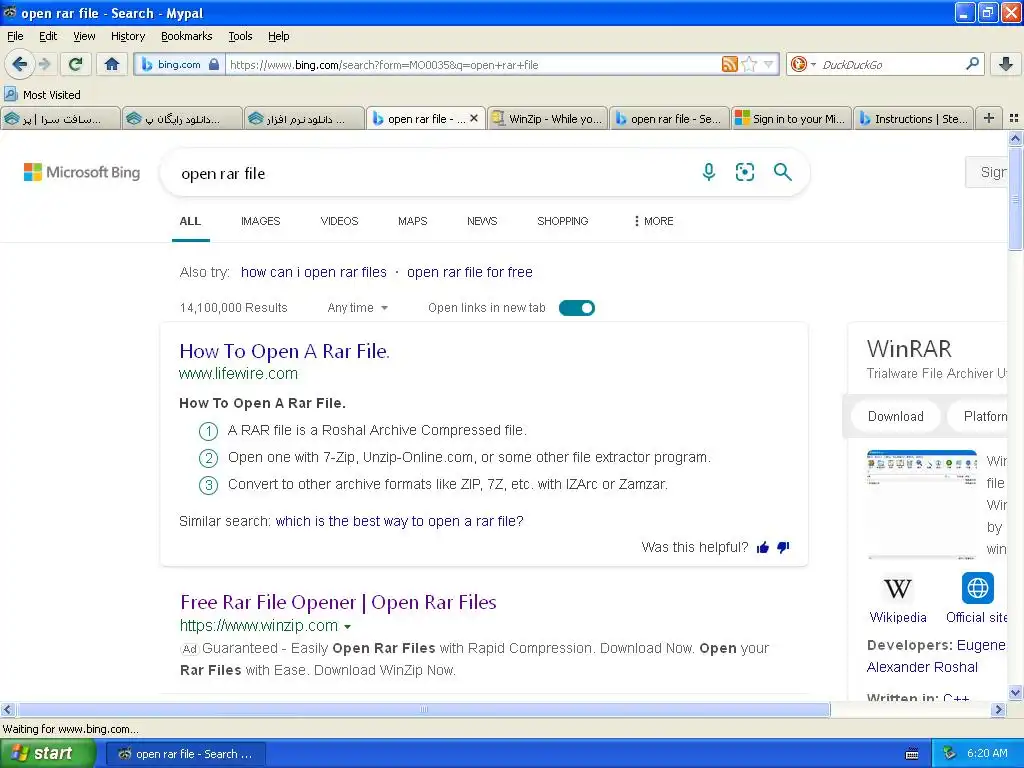
Task: Toggle Open links in new tab switch
Action: pyautogui.click(x=577, y=308)
